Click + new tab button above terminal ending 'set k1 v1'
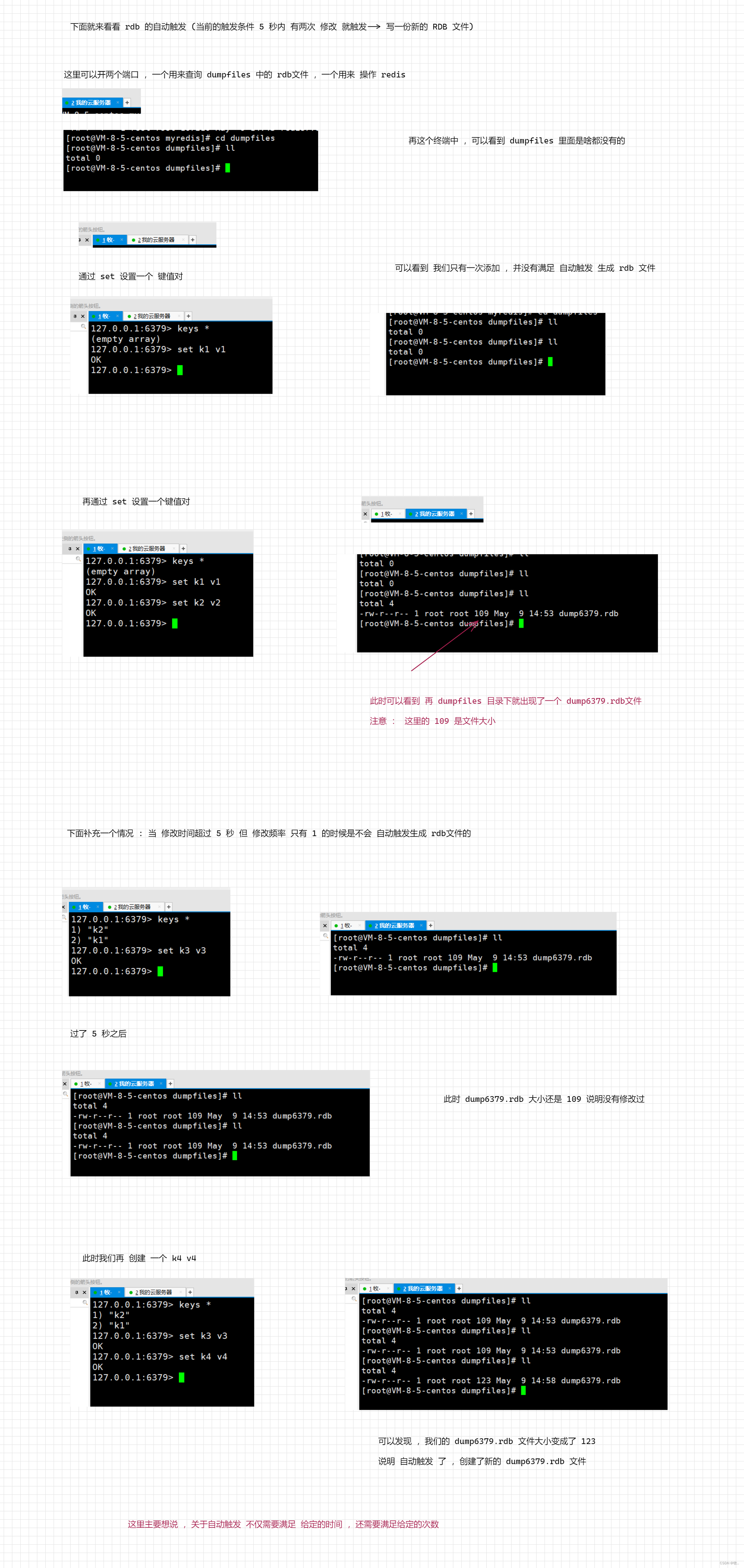Screen dimensions: 744x1568 coord(189,316)
